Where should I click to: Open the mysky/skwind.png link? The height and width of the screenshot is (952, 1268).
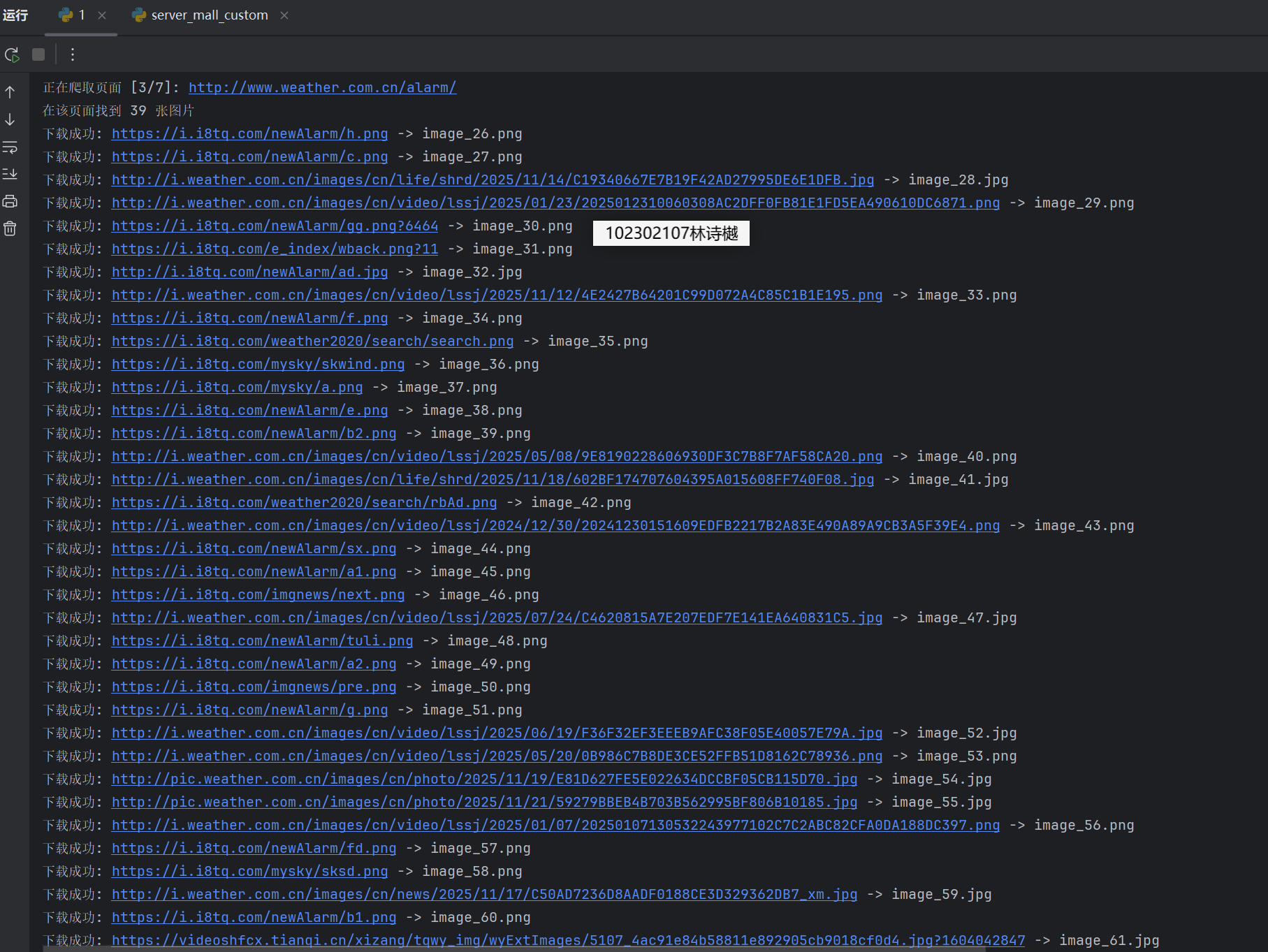pyautogui.click(x=258, y=364)
